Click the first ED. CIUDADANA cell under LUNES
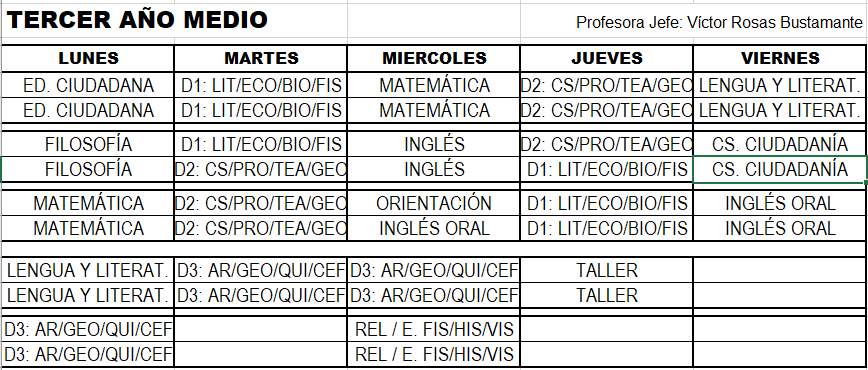Viewport: 868px width, 370px height. coord(88,85)
